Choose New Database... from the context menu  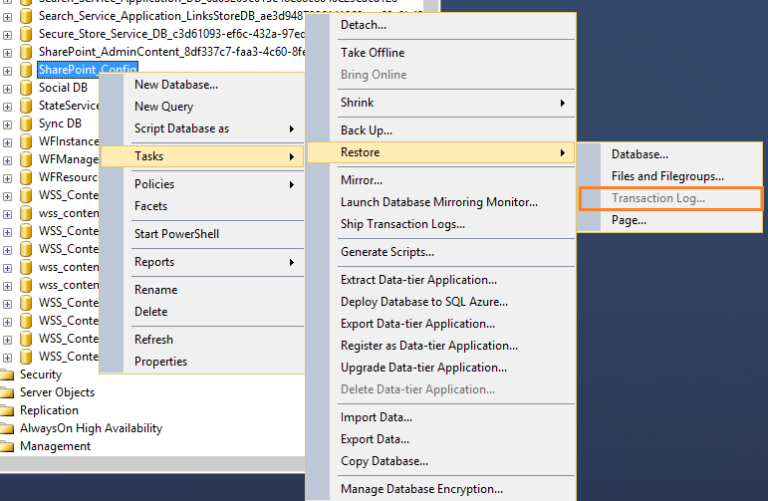click(202, 85)
